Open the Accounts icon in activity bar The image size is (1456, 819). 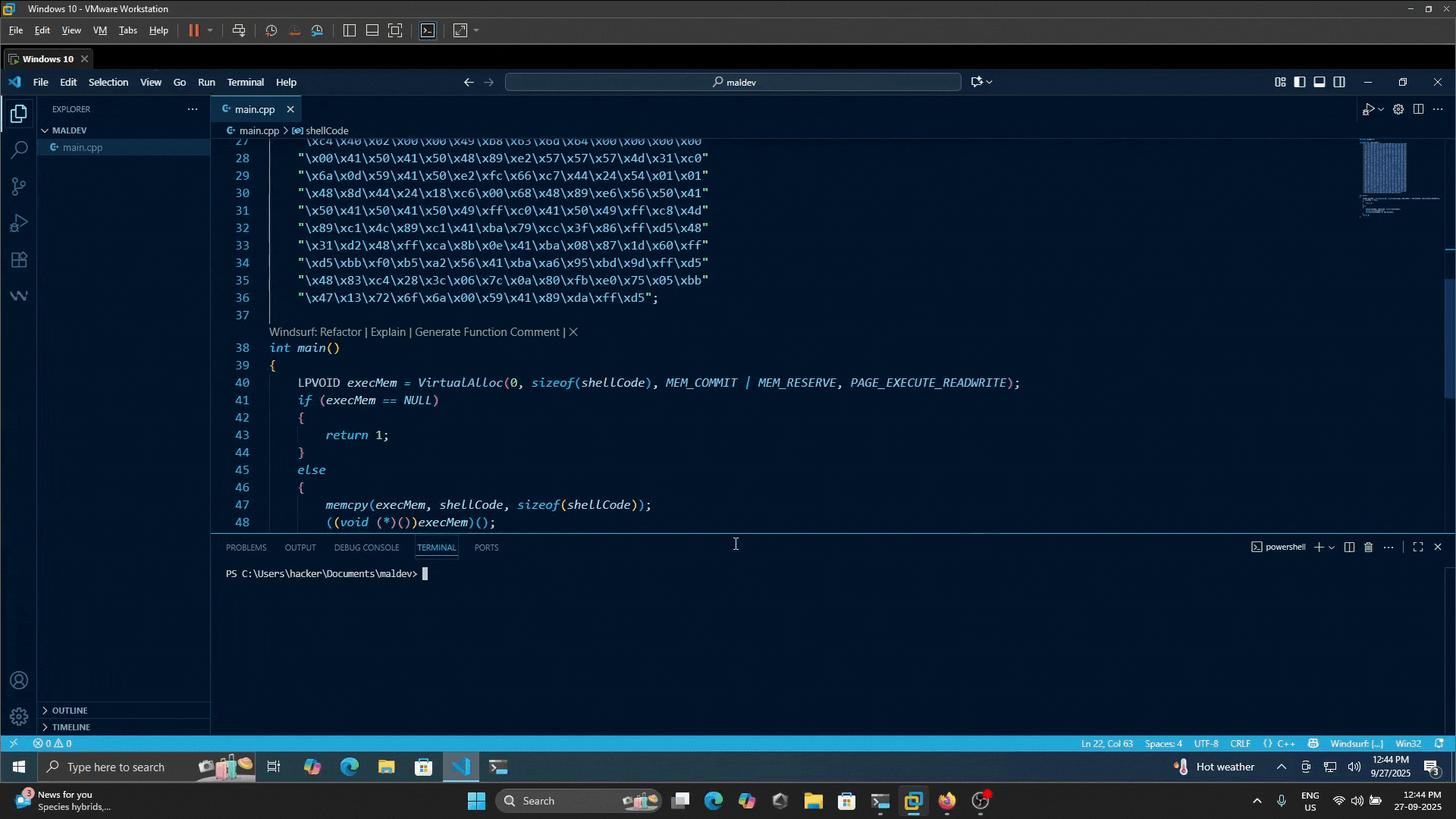coord(19,680)
